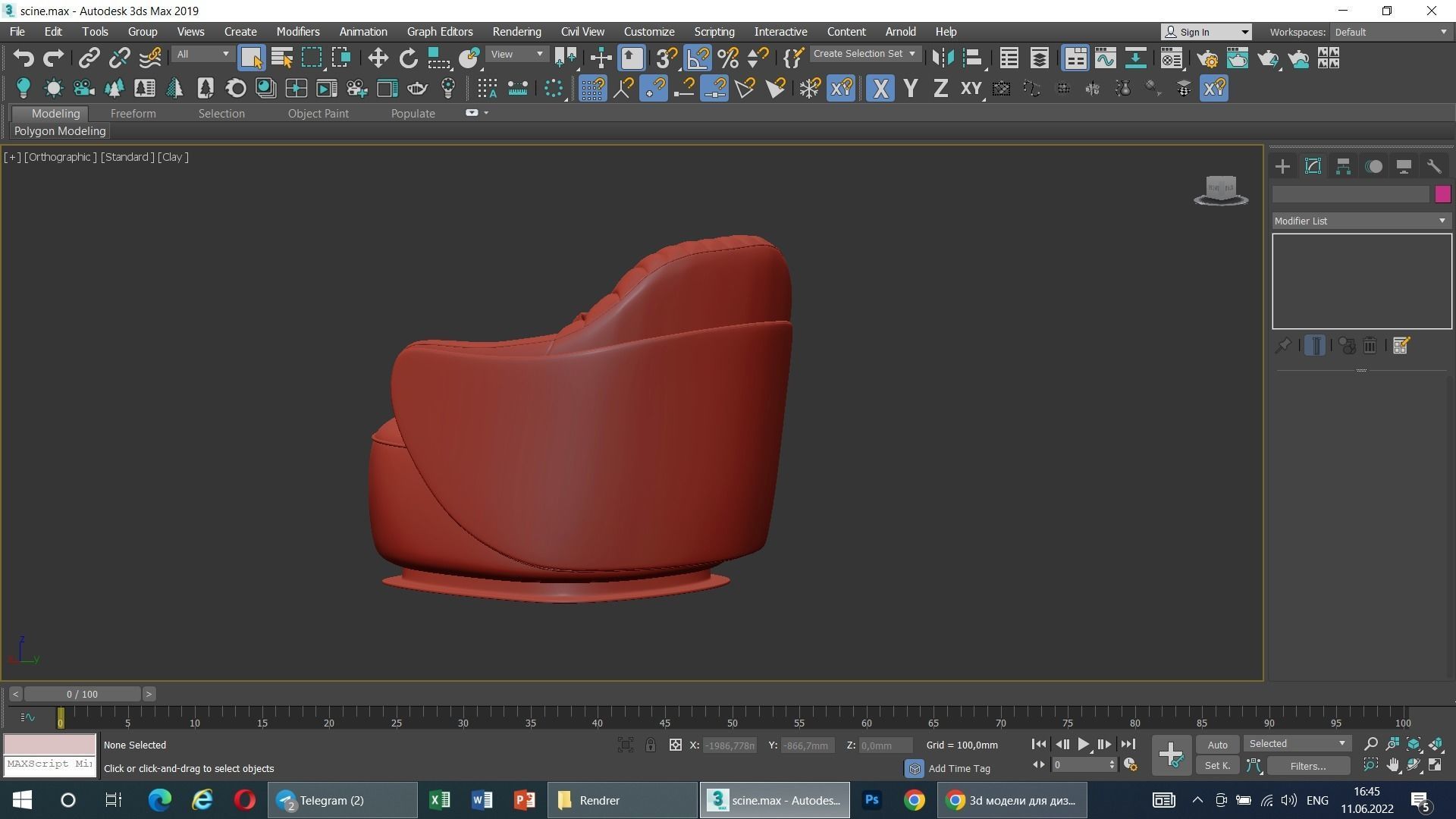Click the Play Animation button
This screenshot has width=1456, height=819.
(1083, 745)
